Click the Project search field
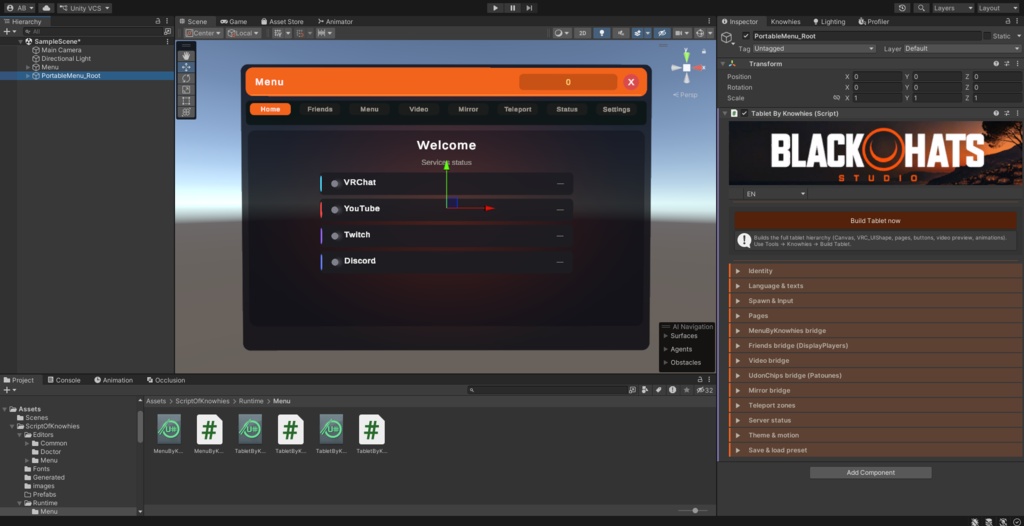Viewport: 1024px width, 526px height. [x=548, y=390]
